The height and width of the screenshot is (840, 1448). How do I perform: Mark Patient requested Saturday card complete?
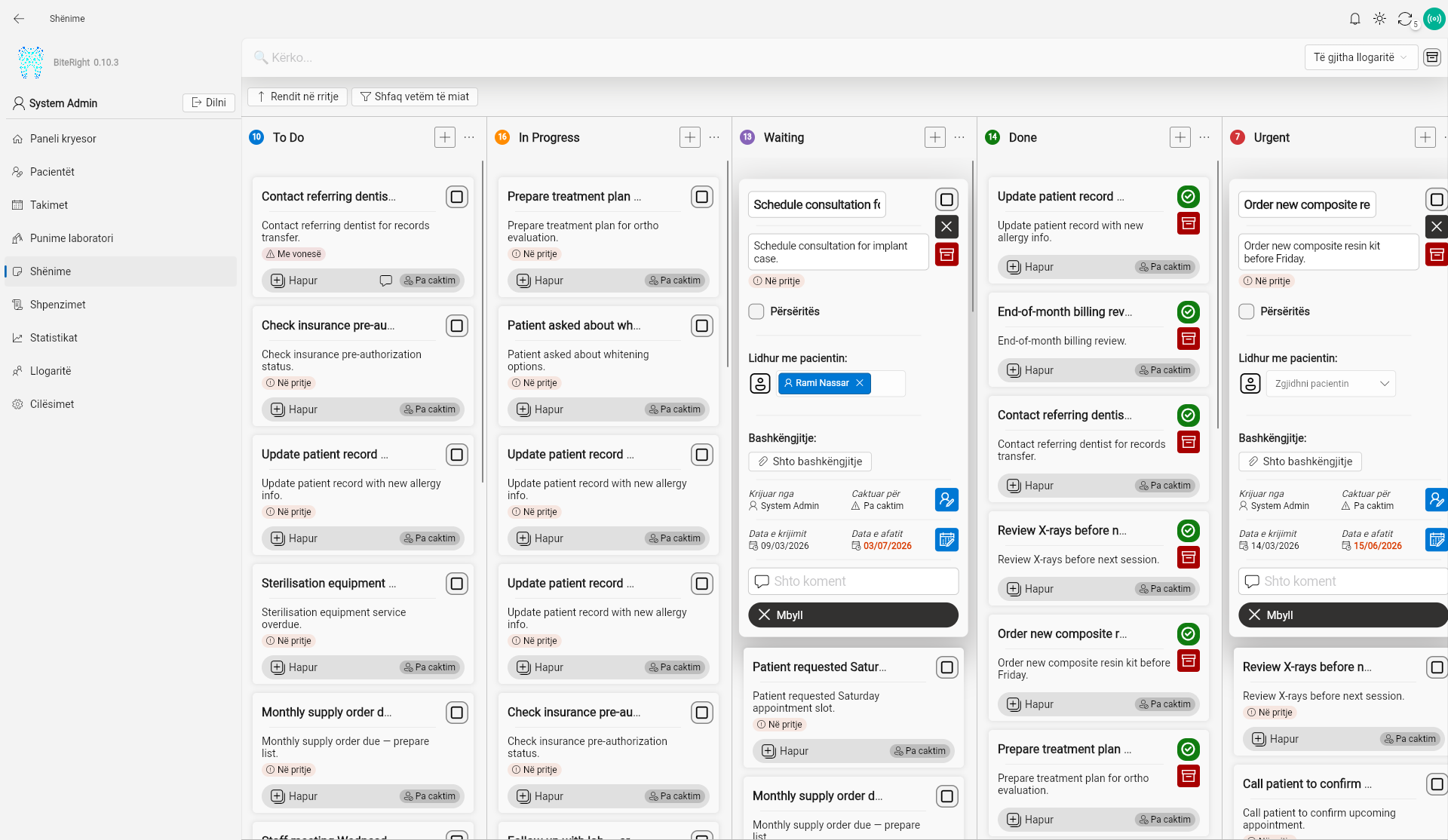947,667
